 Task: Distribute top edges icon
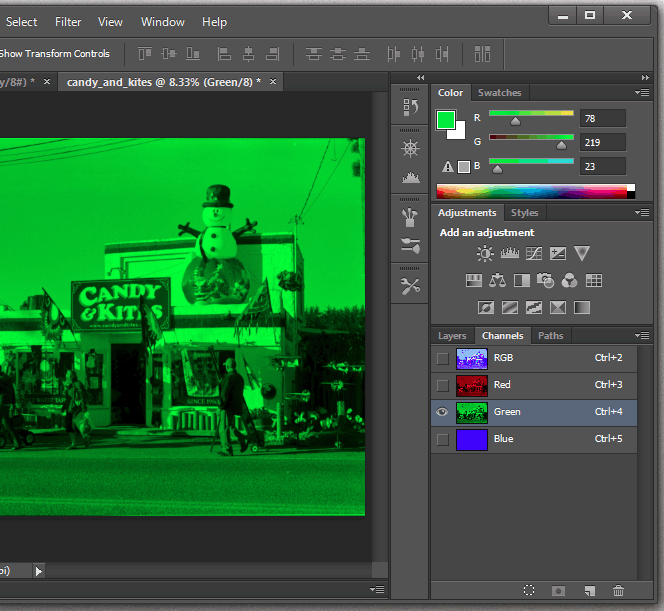314,54
